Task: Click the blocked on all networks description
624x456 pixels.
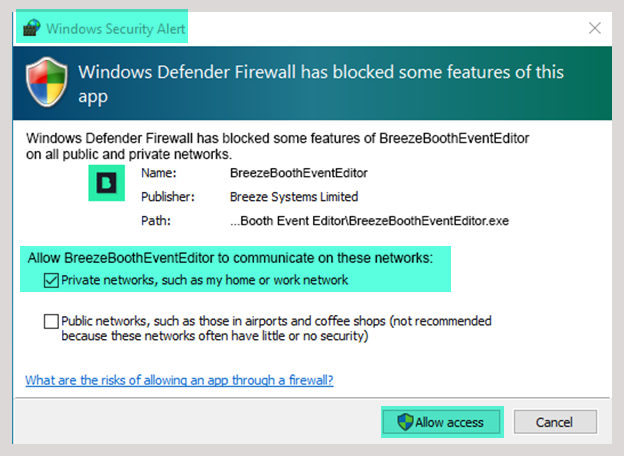Action: (277, 146)
